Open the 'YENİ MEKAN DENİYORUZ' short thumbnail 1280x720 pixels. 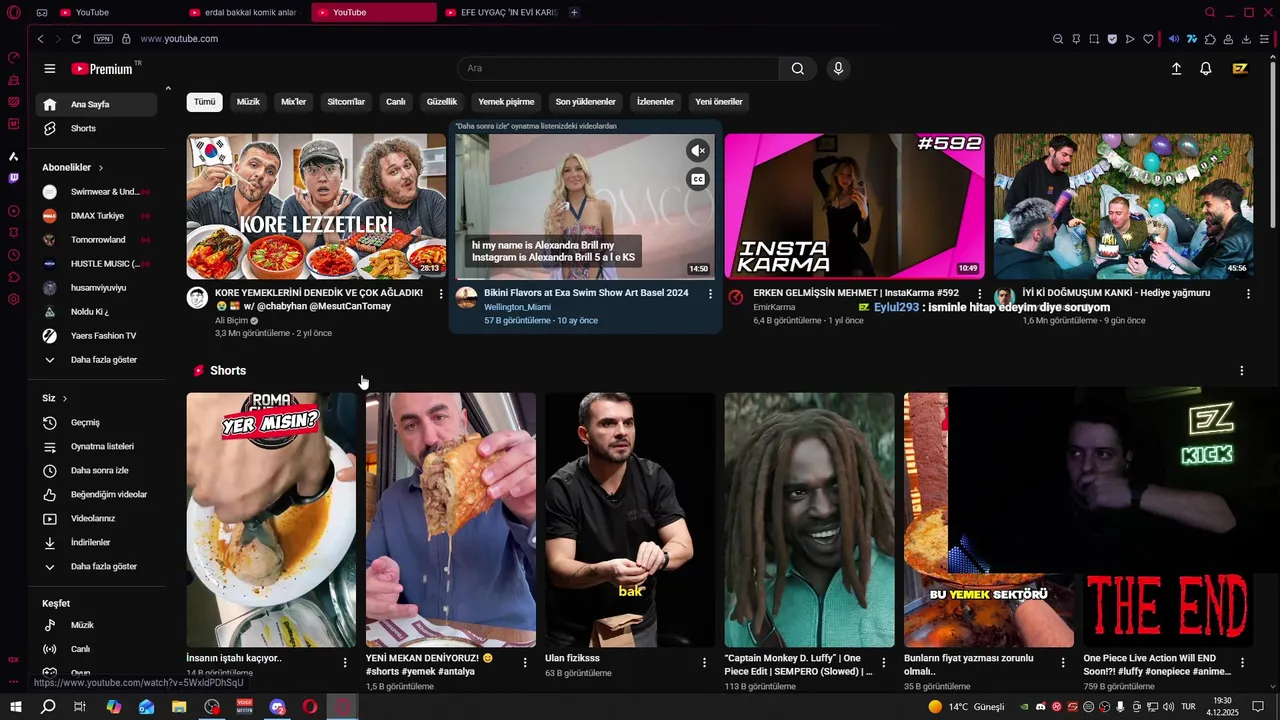[450, 520]
